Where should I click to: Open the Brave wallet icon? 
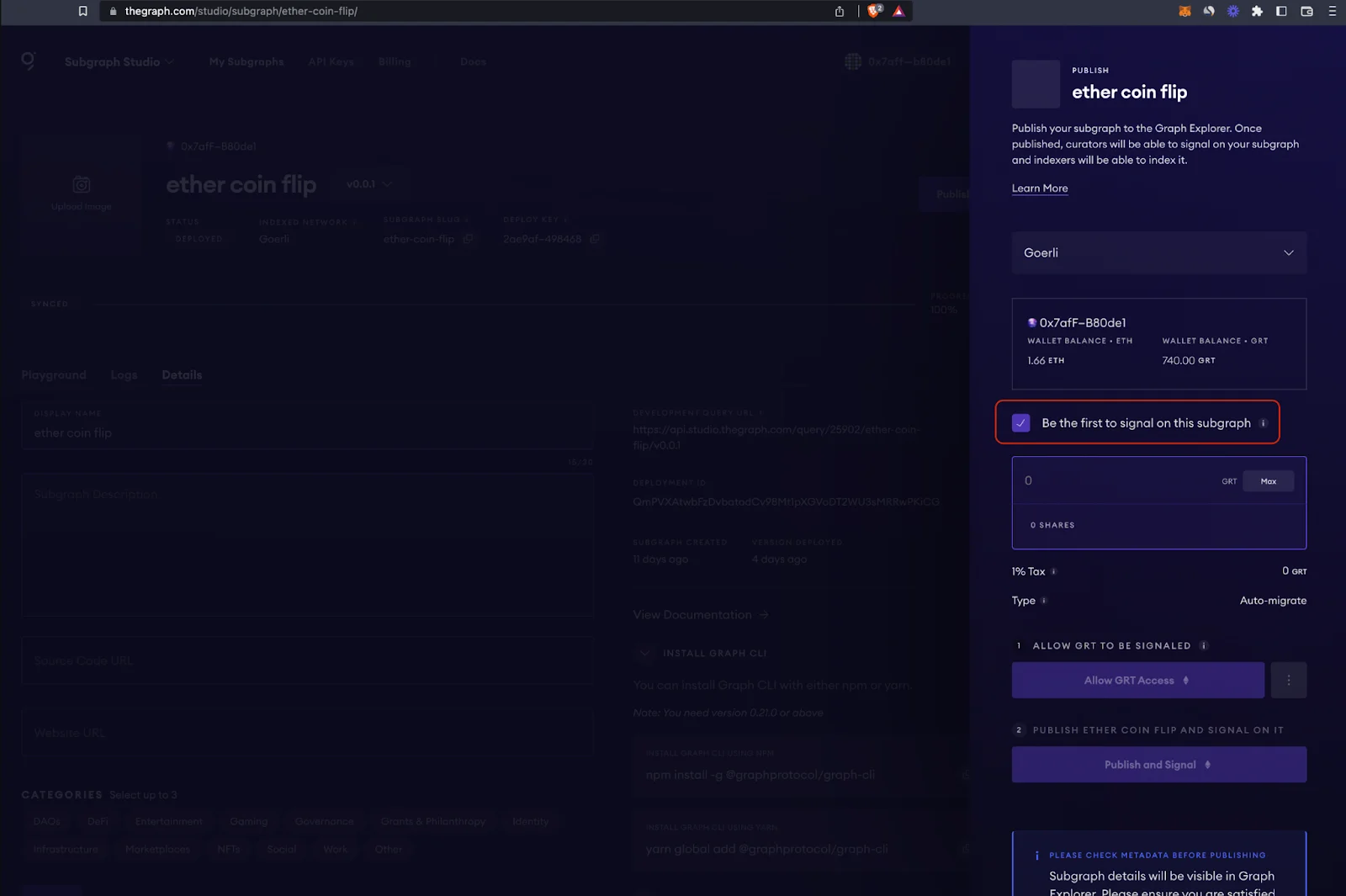[1306, 11]
